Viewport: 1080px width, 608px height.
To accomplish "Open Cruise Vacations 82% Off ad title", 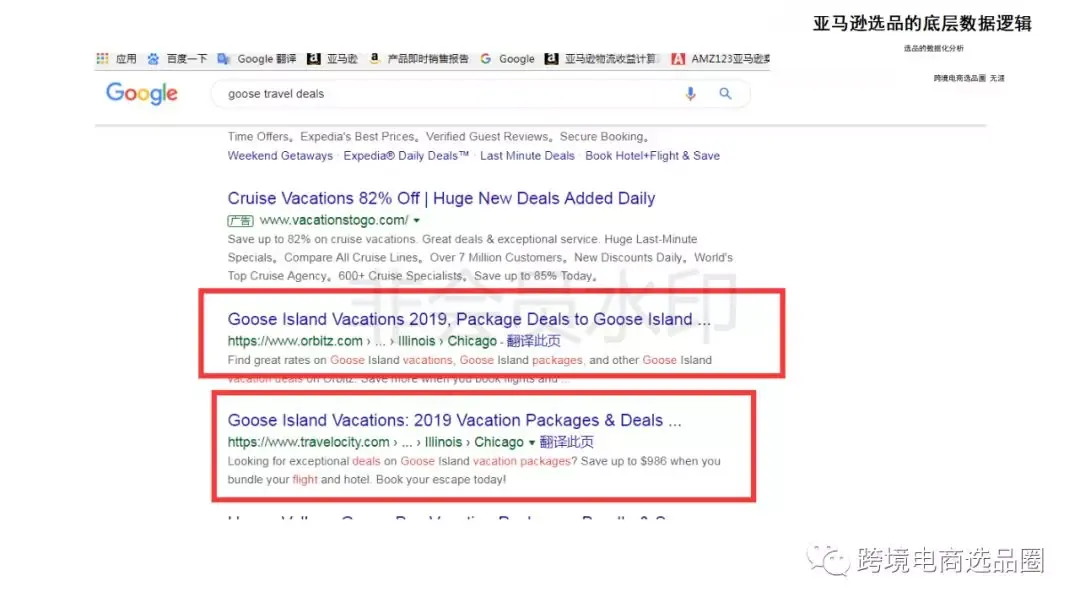I will 442,198.
